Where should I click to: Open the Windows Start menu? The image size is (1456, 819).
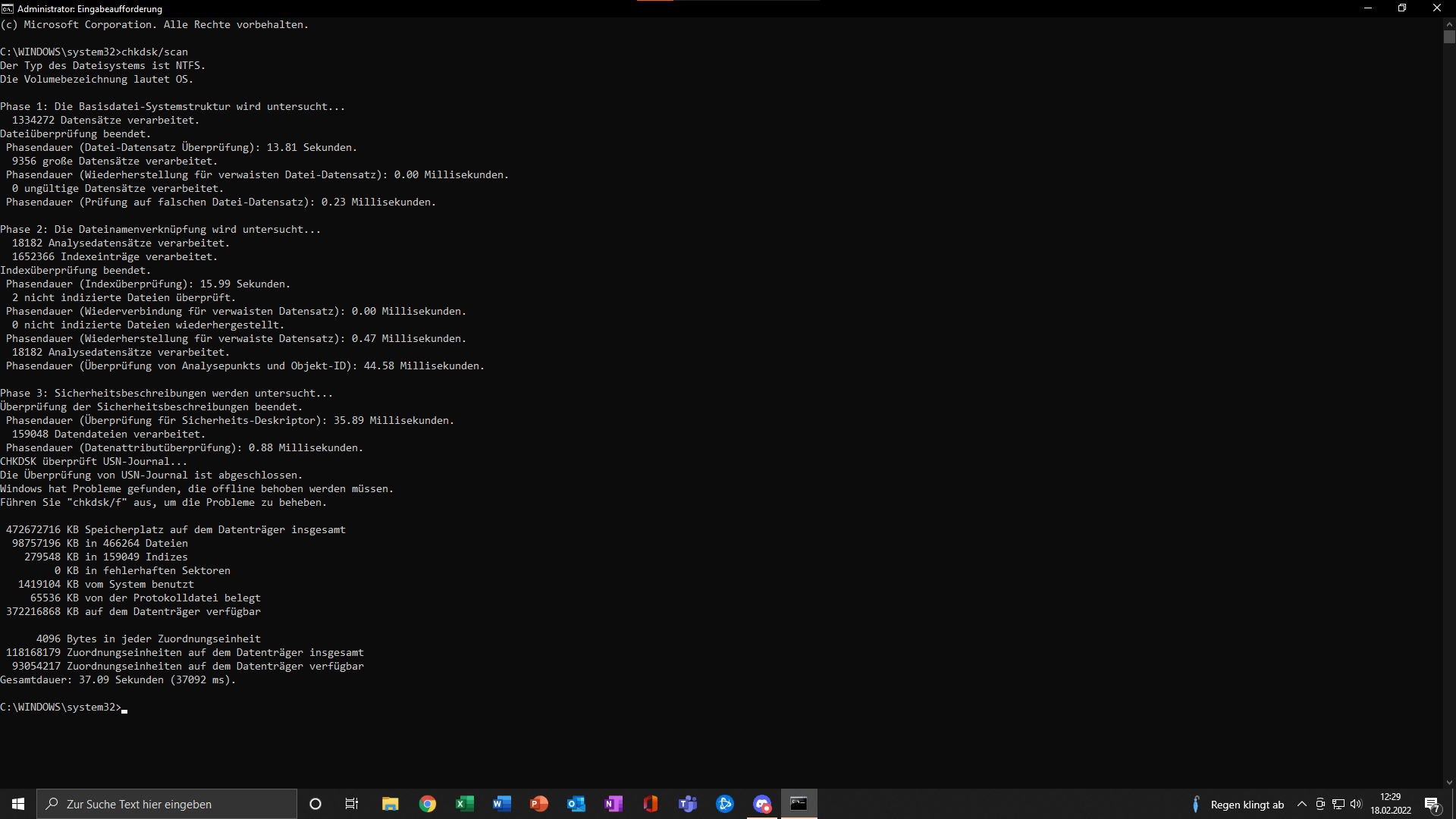click(x=18, y=804)
